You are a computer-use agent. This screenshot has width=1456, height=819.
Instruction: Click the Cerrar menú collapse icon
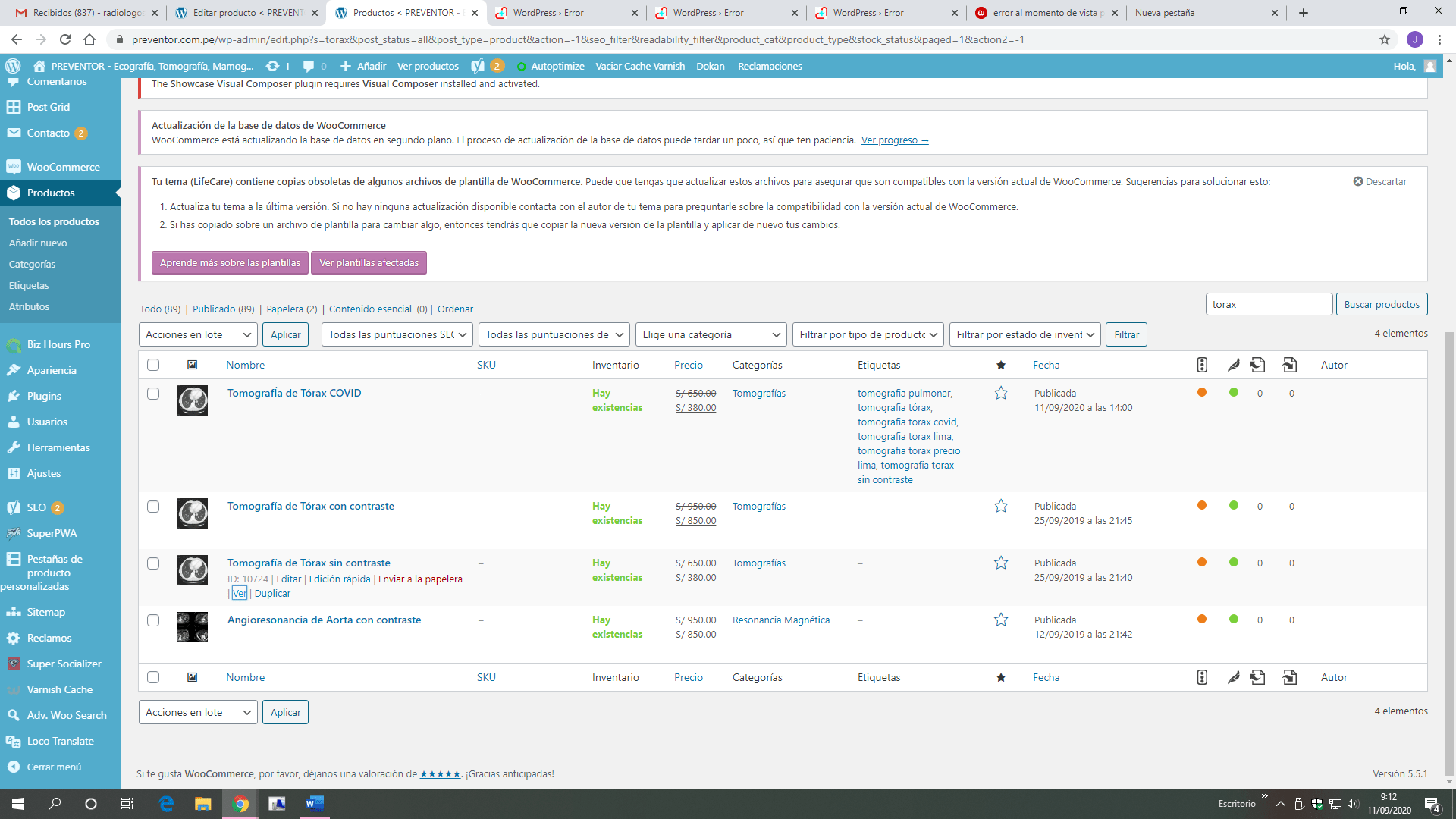pyautogui.click(x=14, y=767)
